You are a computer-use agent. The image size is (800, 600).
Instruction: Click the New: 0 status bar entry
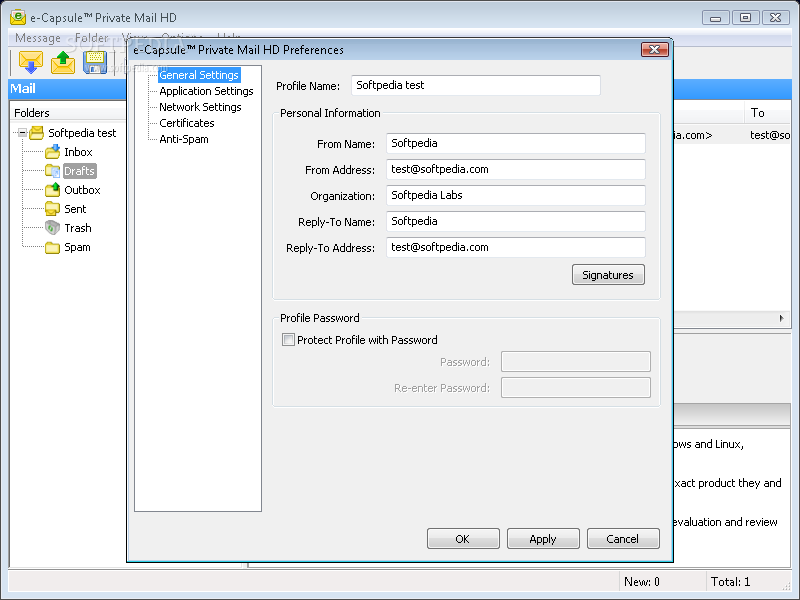click(642, 582)
